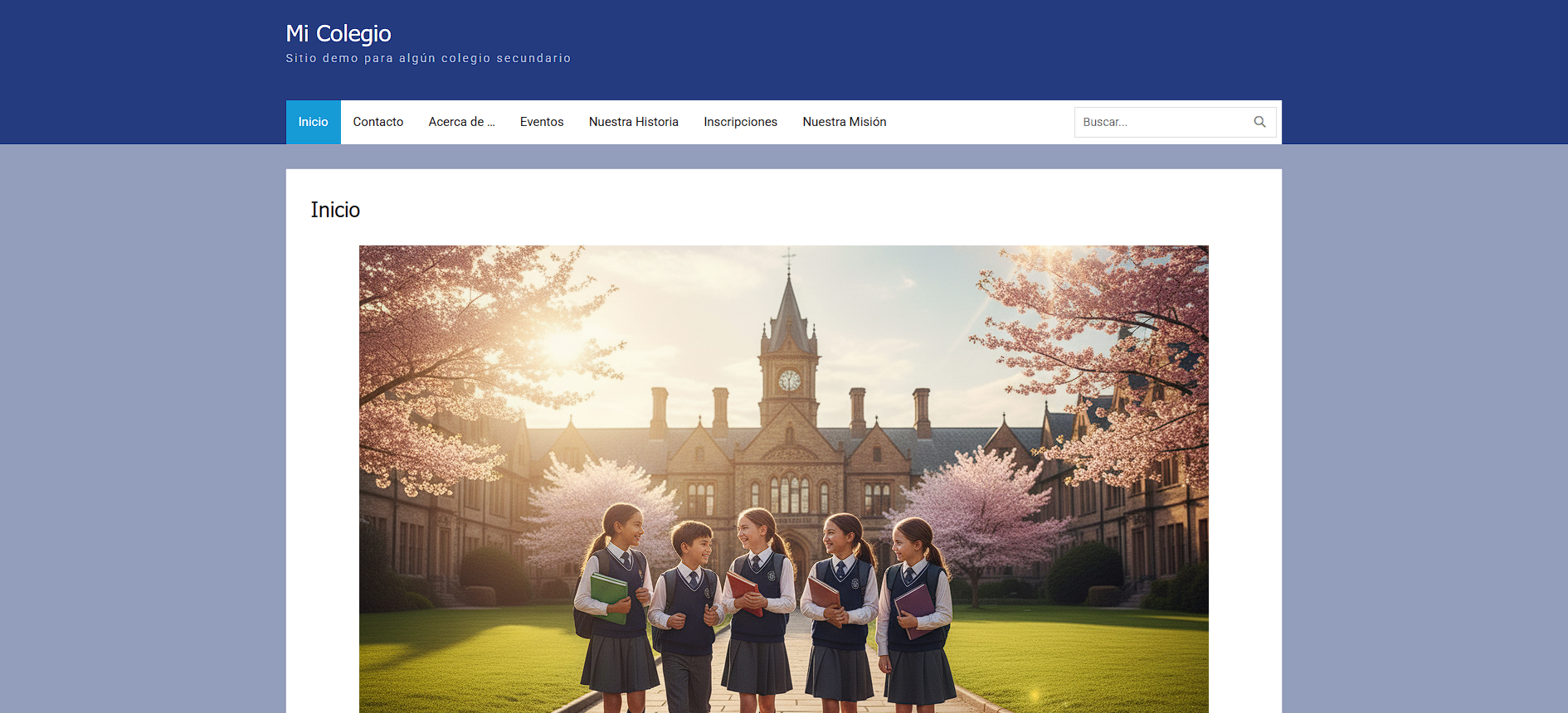Click the Mi Colegio site title
Image resolution: width=1568 pixels, height=713 pixels.
click(338, 33)
